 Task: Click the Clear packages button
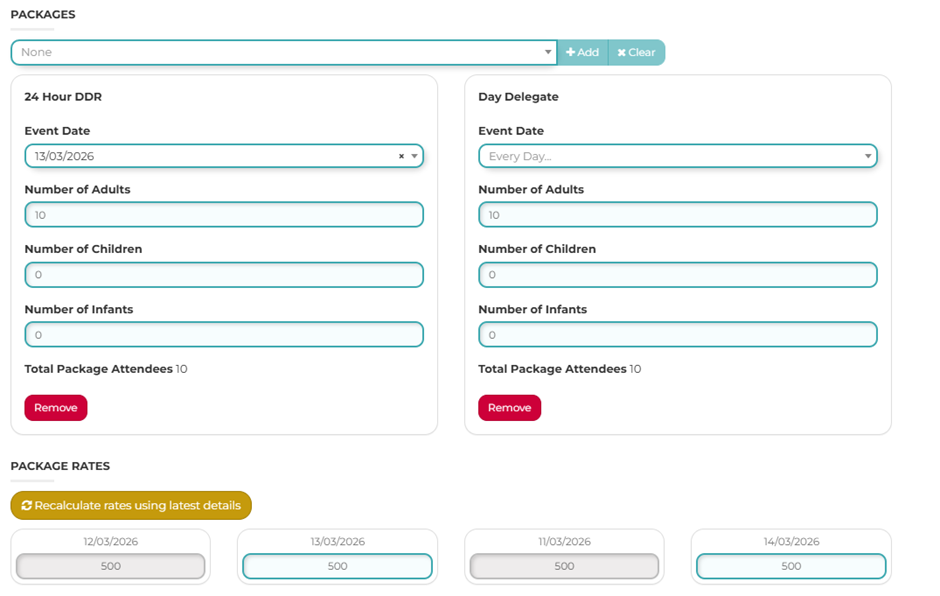coord(636,52)
